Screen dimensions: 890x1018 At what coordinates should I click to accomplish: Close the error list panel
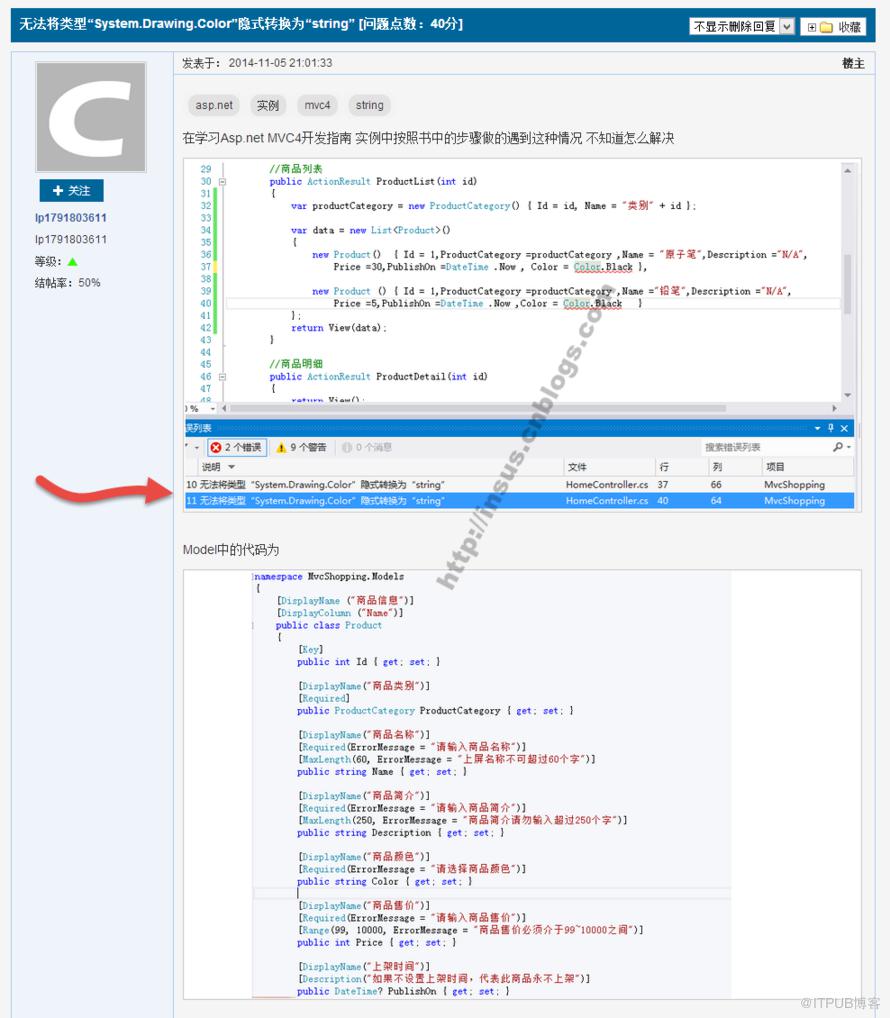(x=844, y=428)
